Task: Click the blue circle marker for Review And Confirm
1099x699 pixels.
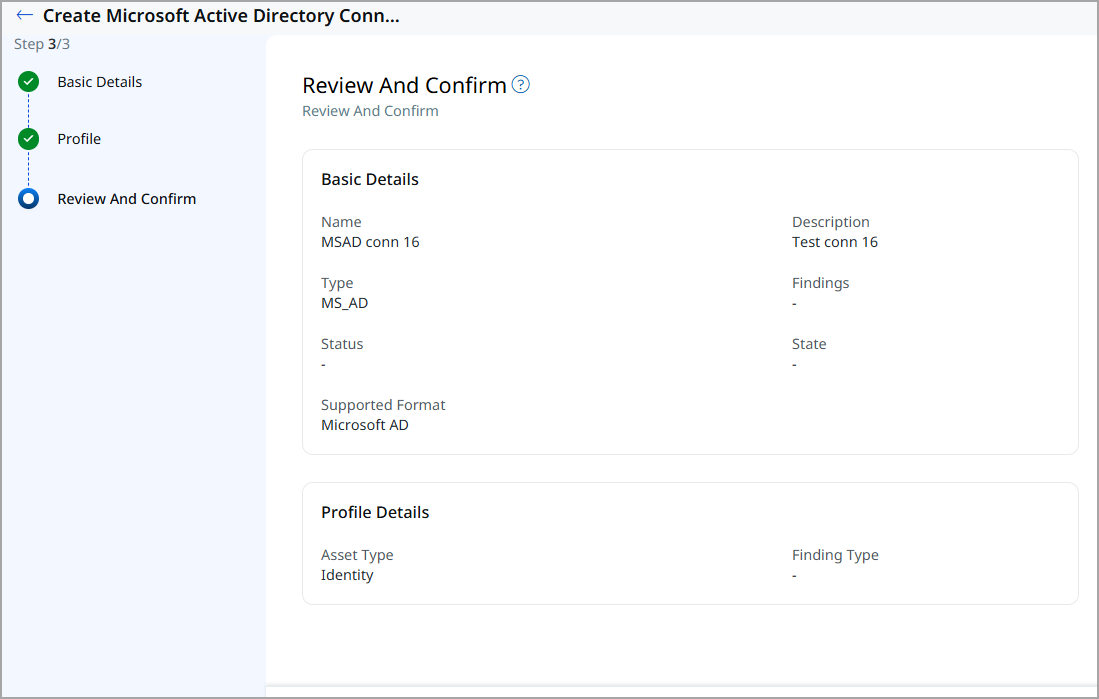Action: click(x=29, y=199)
